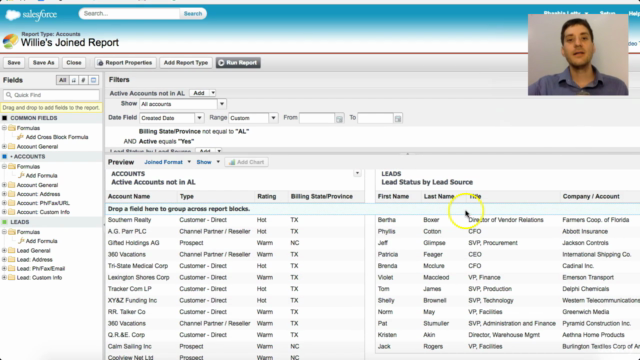Click the Active equals Yes filter
Image resolution: width=640 pixels, height=360 pixels.
pos(167,141)
